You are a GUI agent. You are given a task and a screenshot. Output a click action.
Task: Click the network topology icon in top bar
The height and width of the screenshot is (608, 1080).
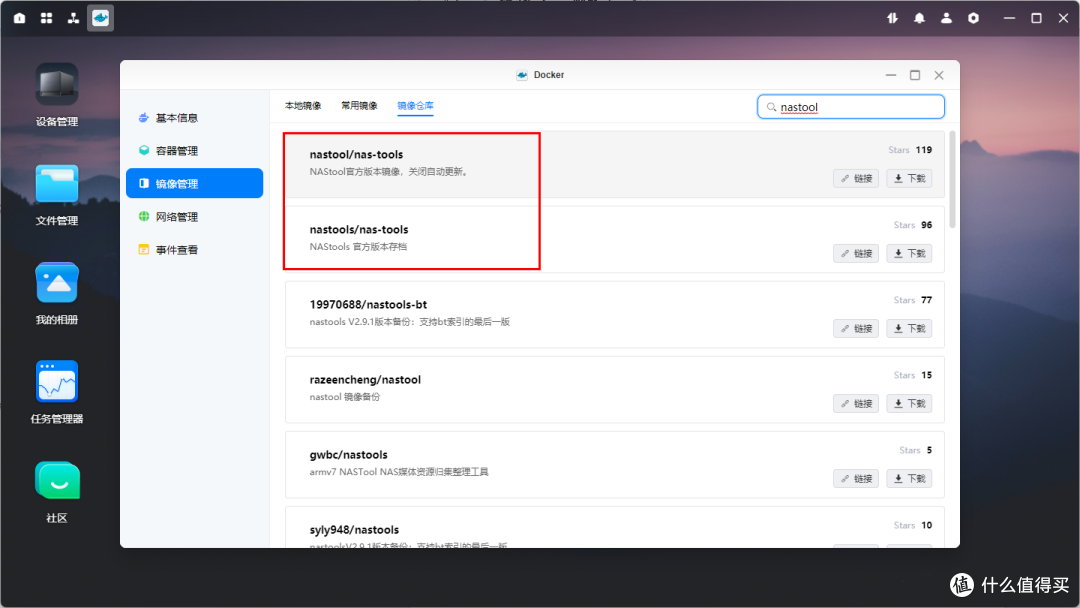pos(73,18)
